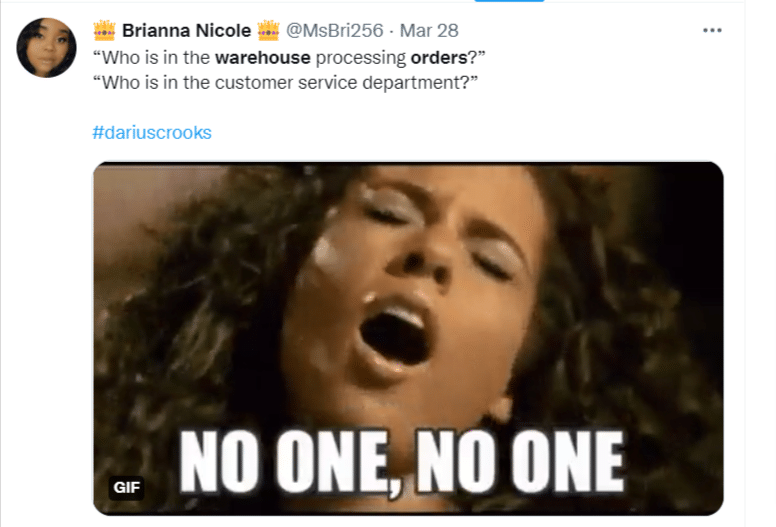Viewport: 776px width, 527px height.
Task: Click the Mar 28 timestamp
Action: (429, 31)
